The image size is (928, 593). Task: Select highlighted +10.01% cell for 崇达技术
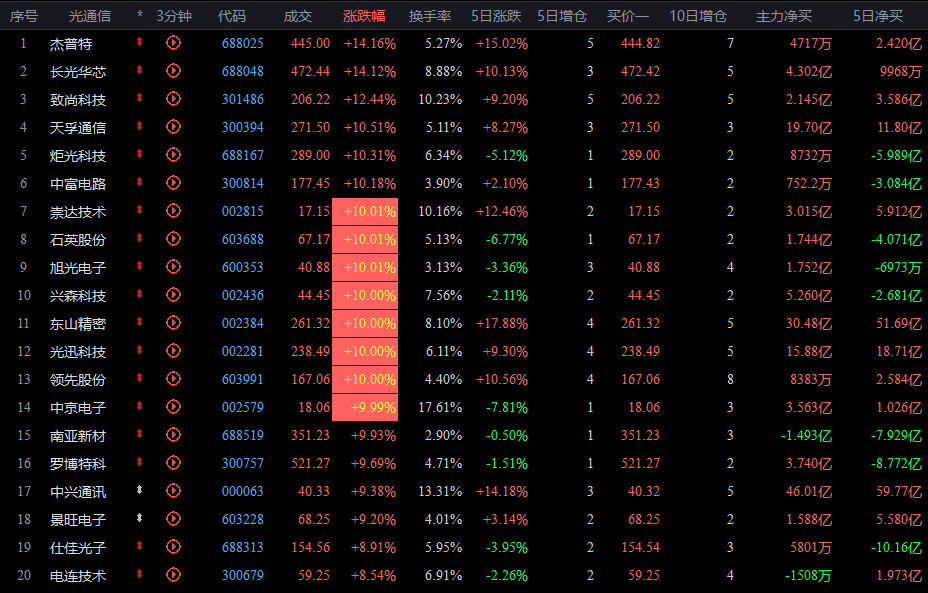coord(365,211)
